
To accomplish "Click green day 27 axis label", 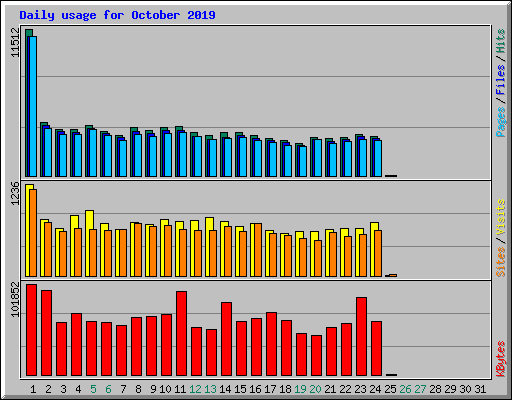I will pos(420,389).
